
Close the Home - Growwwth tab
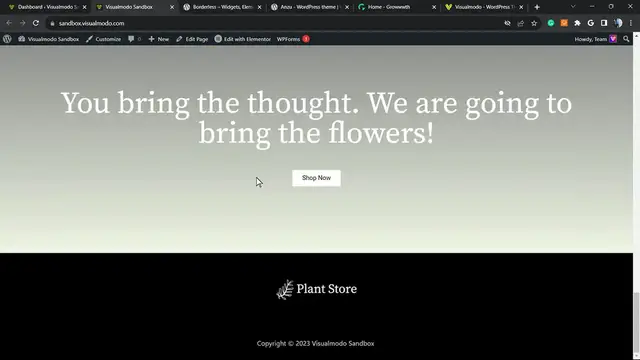pos(434,7)
